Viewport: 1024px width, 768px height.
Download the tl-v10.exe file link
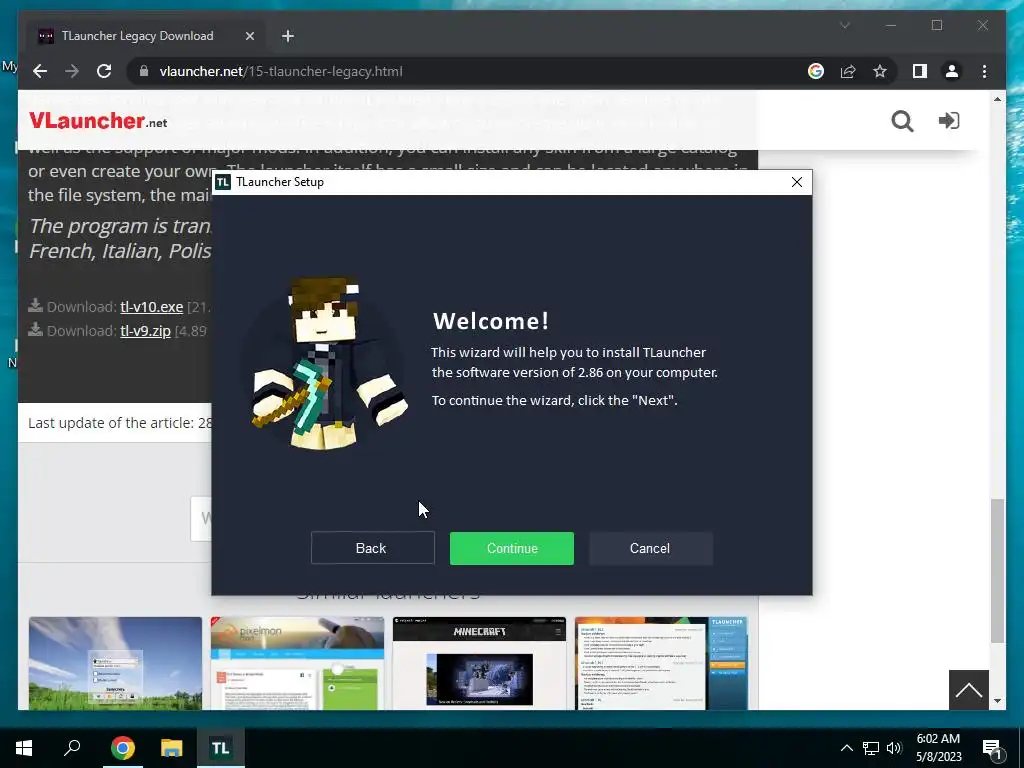click(x=152, y=307)
